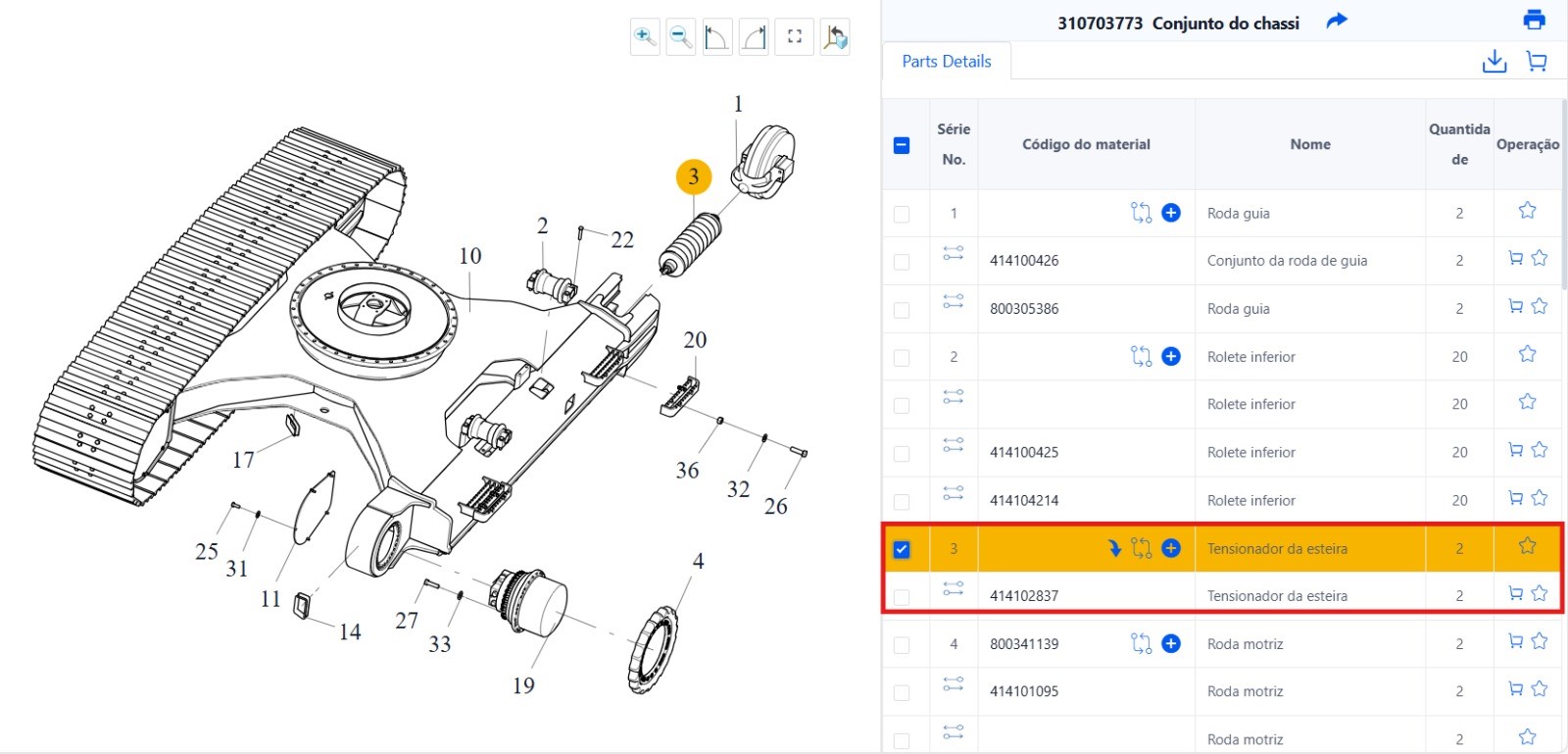1568x754 pixels.
Task: Select the highlighted callout 3 on the diagram
Action: tap(694, 176)
